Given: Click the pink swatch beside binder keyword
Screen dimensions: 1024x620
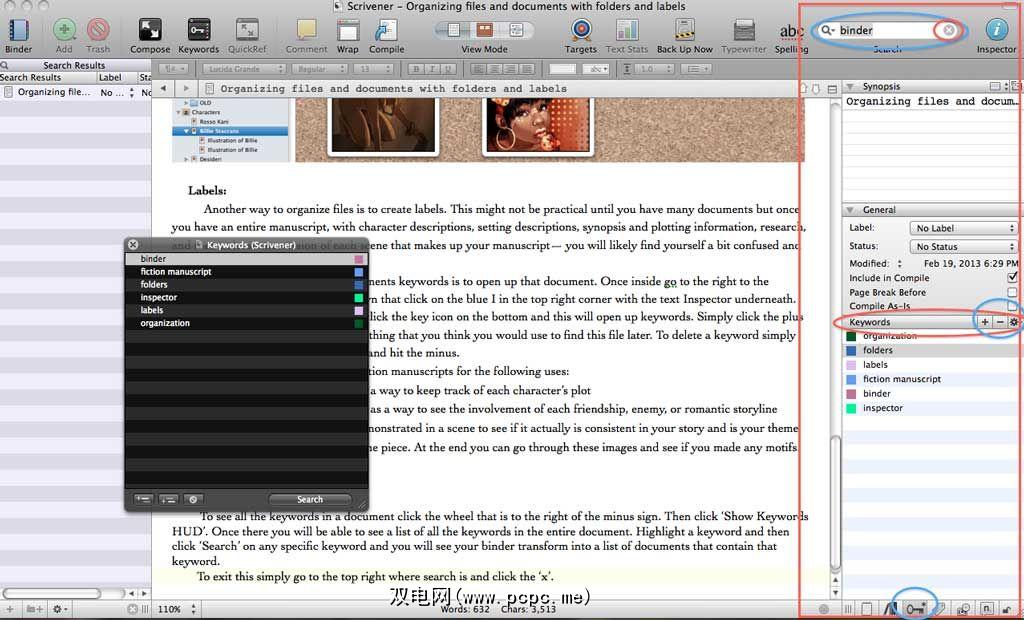Looking at the screenshot, I should tap(359, 259).
